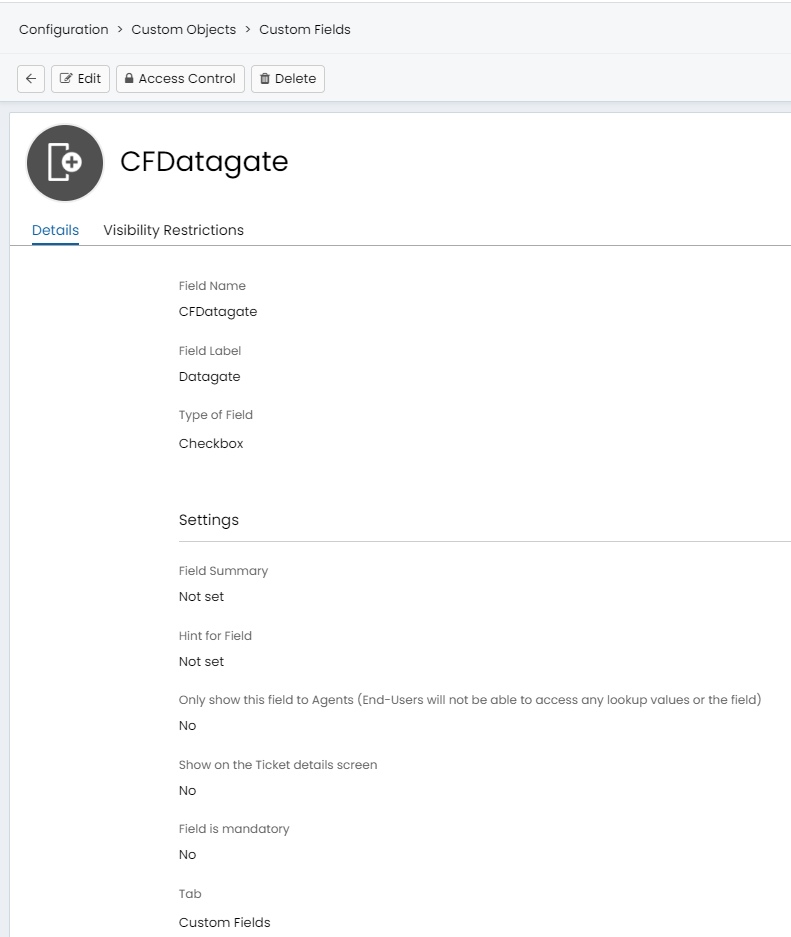Click 'No' under Field is mandatory
Screen dimensions: 791x937
click(187, 855)
